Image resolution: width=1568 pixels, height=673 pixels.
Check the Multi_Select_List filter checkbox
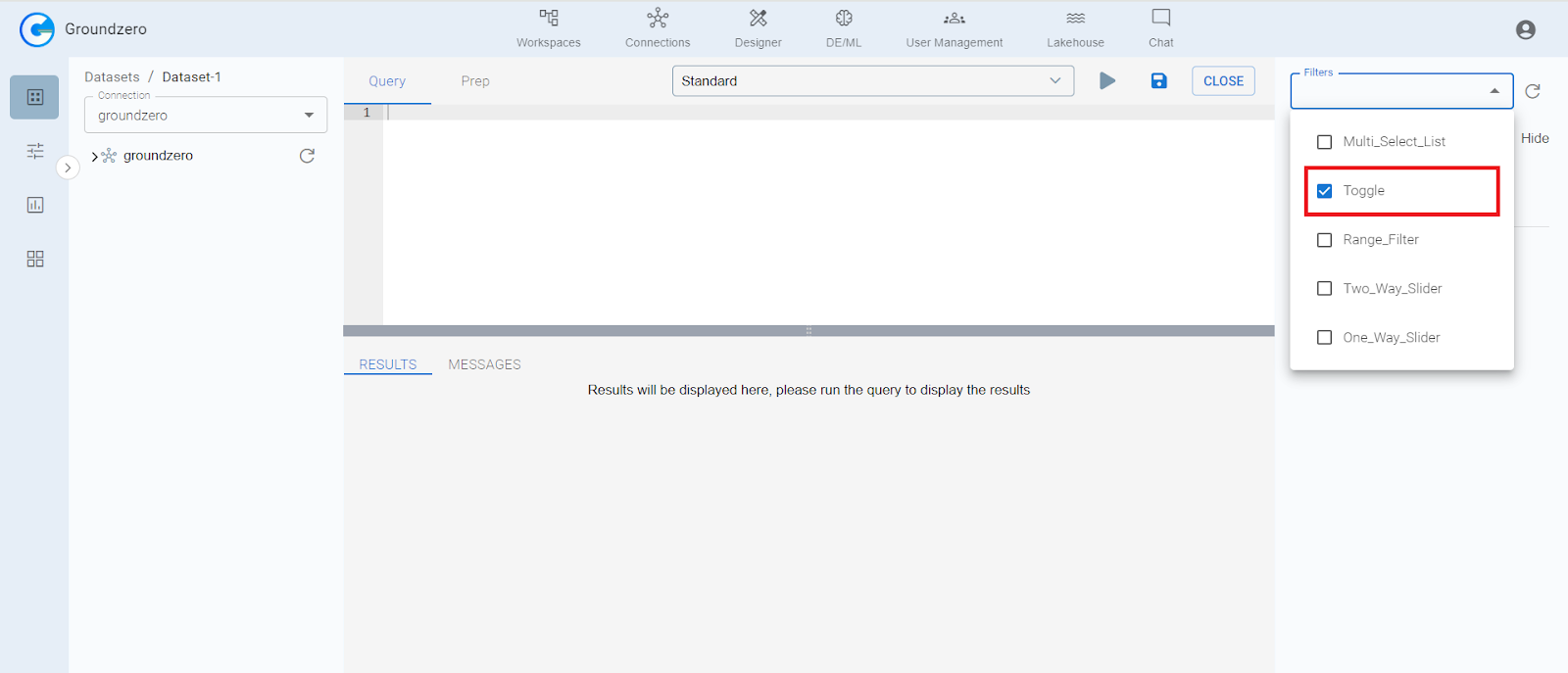[x=1324, y=142]
